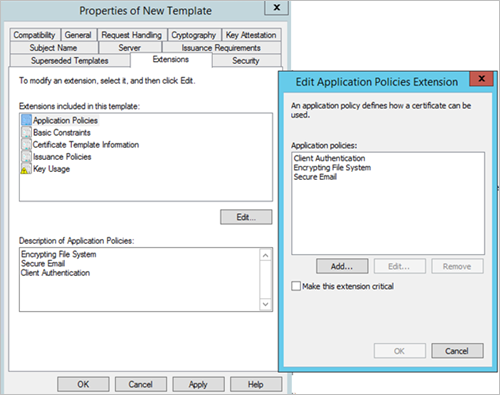Screen dimensions: 500x395
Task: Cancel the Properties of New Template dialog
Action: (141, 384)
